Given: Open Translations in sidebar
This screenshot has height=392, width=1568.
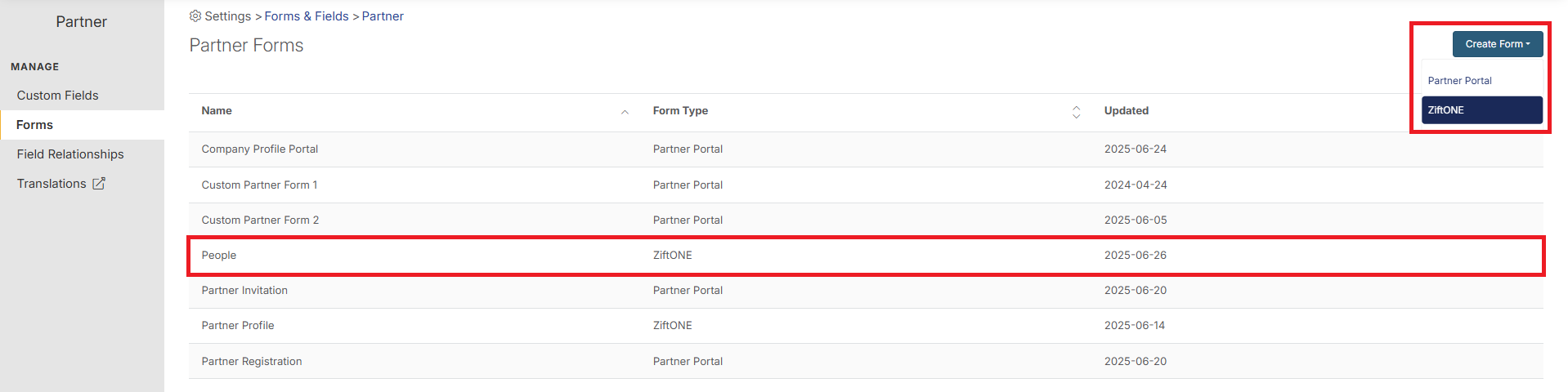Looking at the screenshot, I should (52, 184).
